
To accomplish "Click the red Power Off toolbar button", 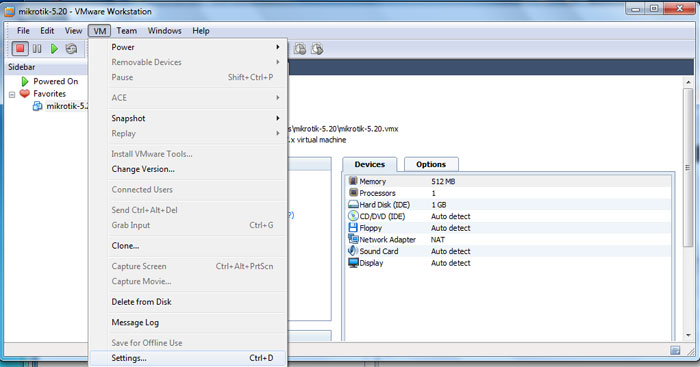I will pyautogui.click(x=20, y=49).
